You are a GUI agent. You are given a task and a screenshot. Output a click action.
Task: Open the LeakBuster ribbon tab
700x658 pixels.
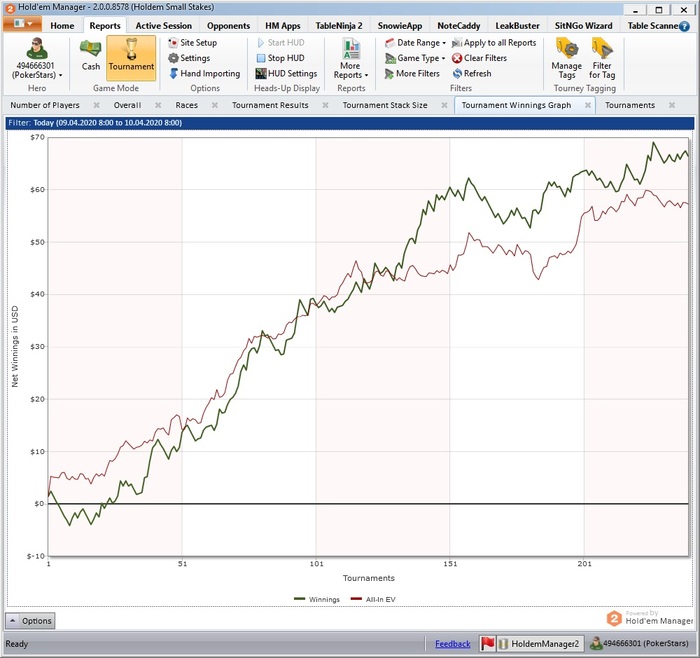[517, 26]
